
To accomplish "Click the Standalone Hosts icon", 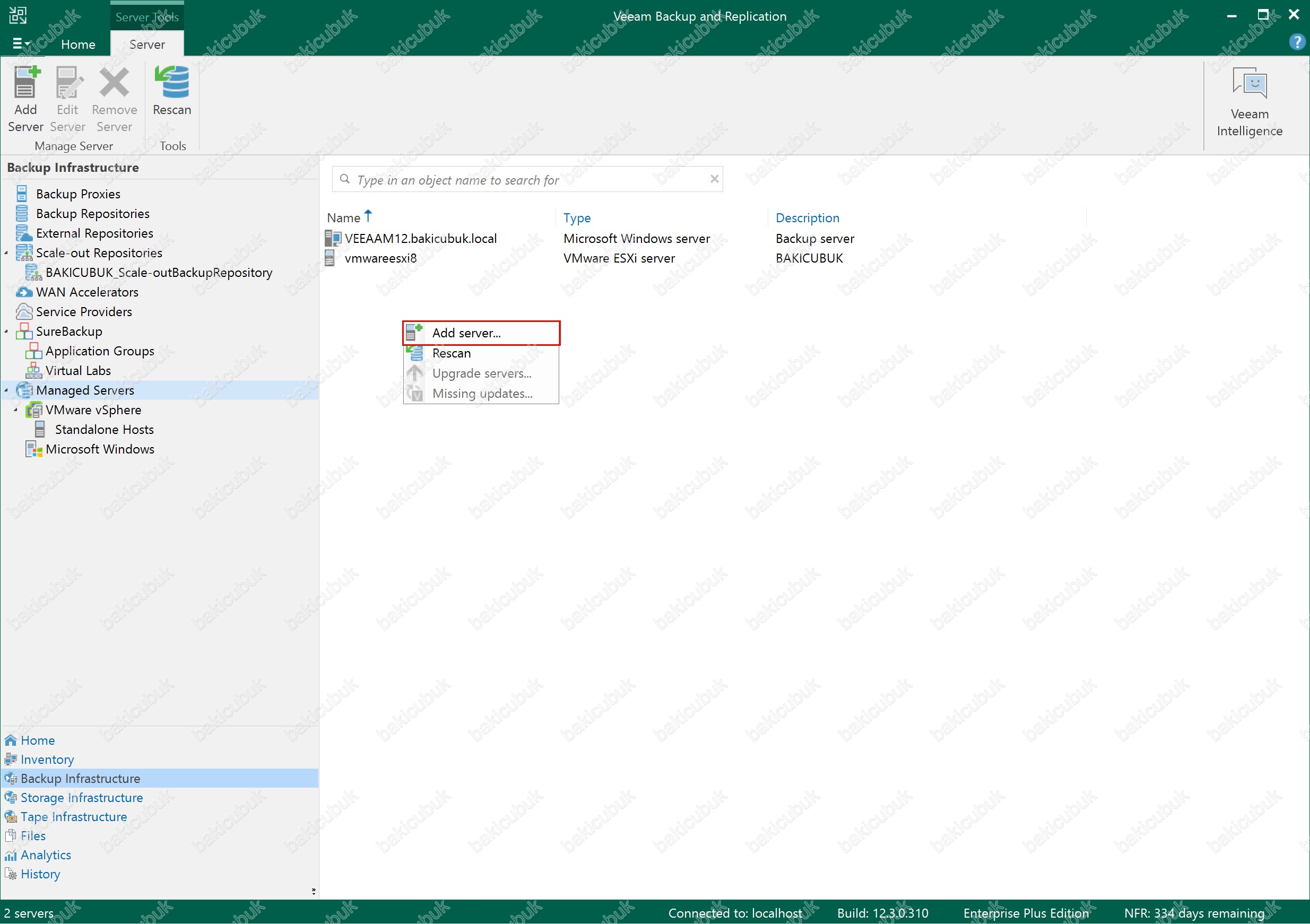I will [40, 429].
